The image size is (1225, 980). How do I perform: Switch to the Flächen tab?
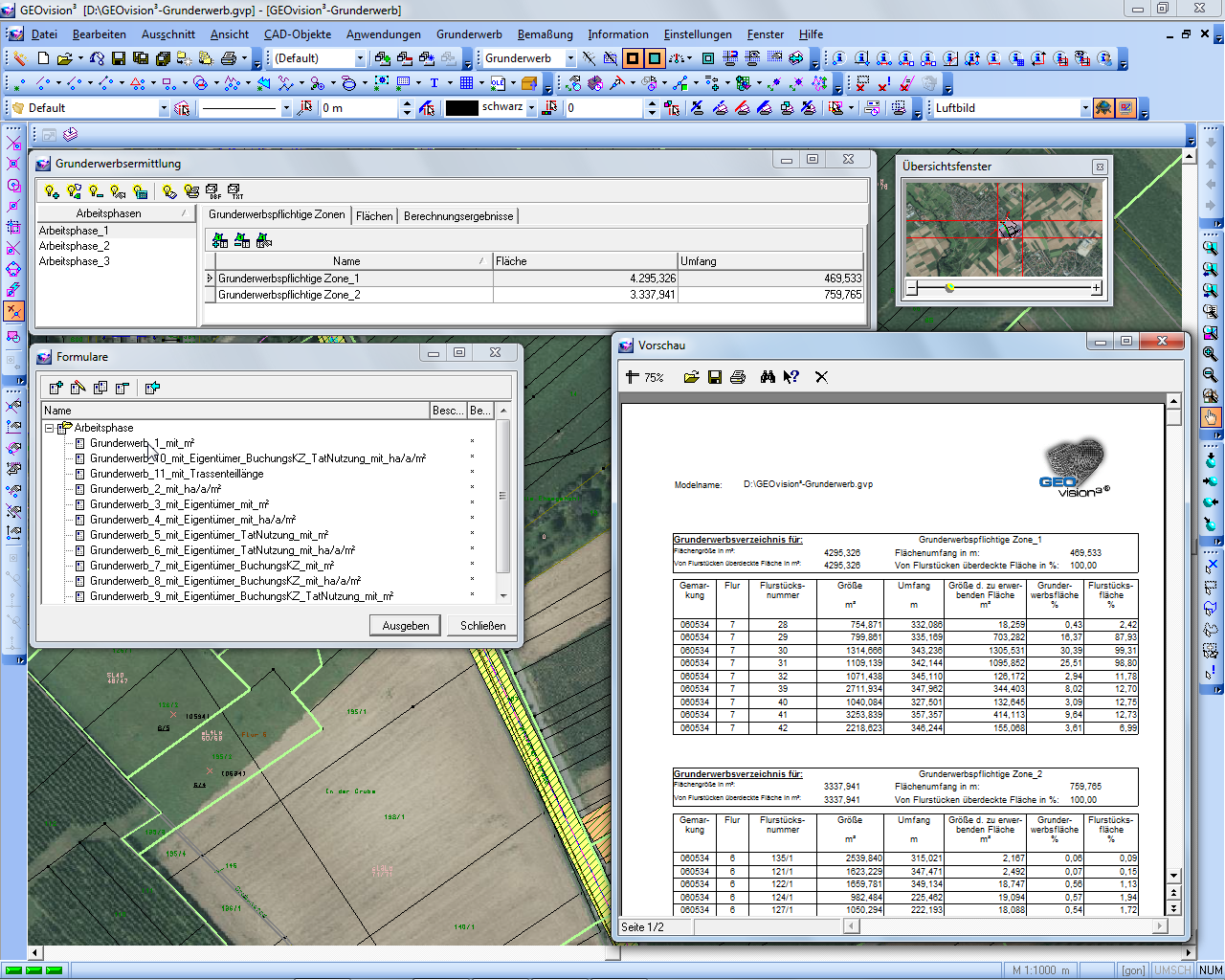[374, 216]
